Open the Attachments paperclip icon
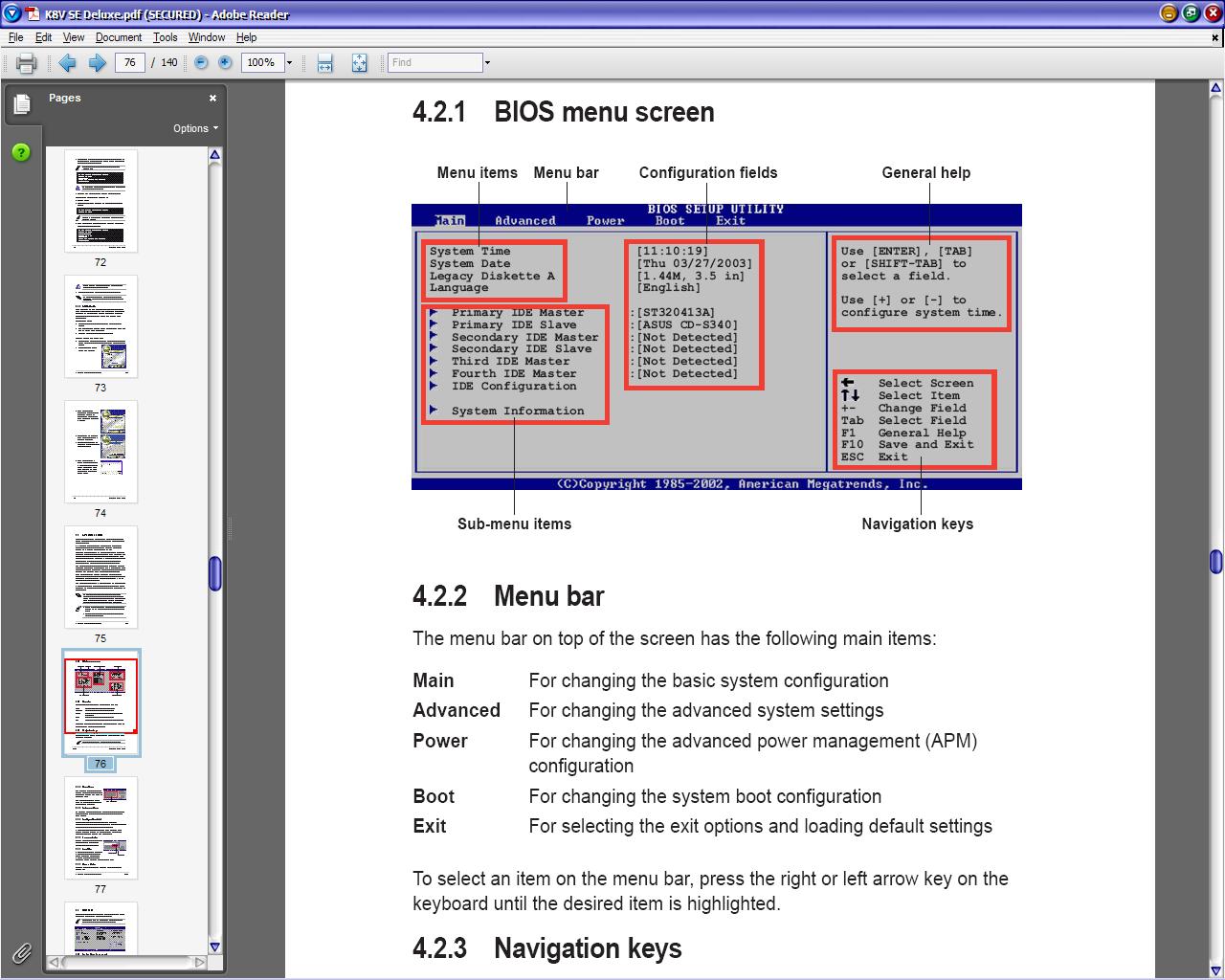The width and height of the screenshot is (1225, 980). coord(21,952)
